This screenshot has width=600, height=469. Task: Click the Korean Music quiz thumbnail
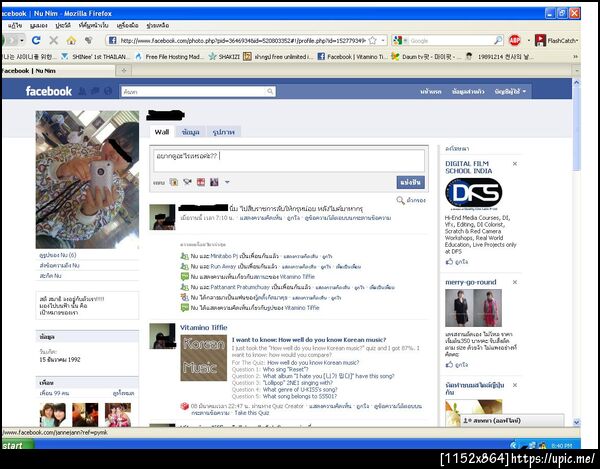pos(204,358)
